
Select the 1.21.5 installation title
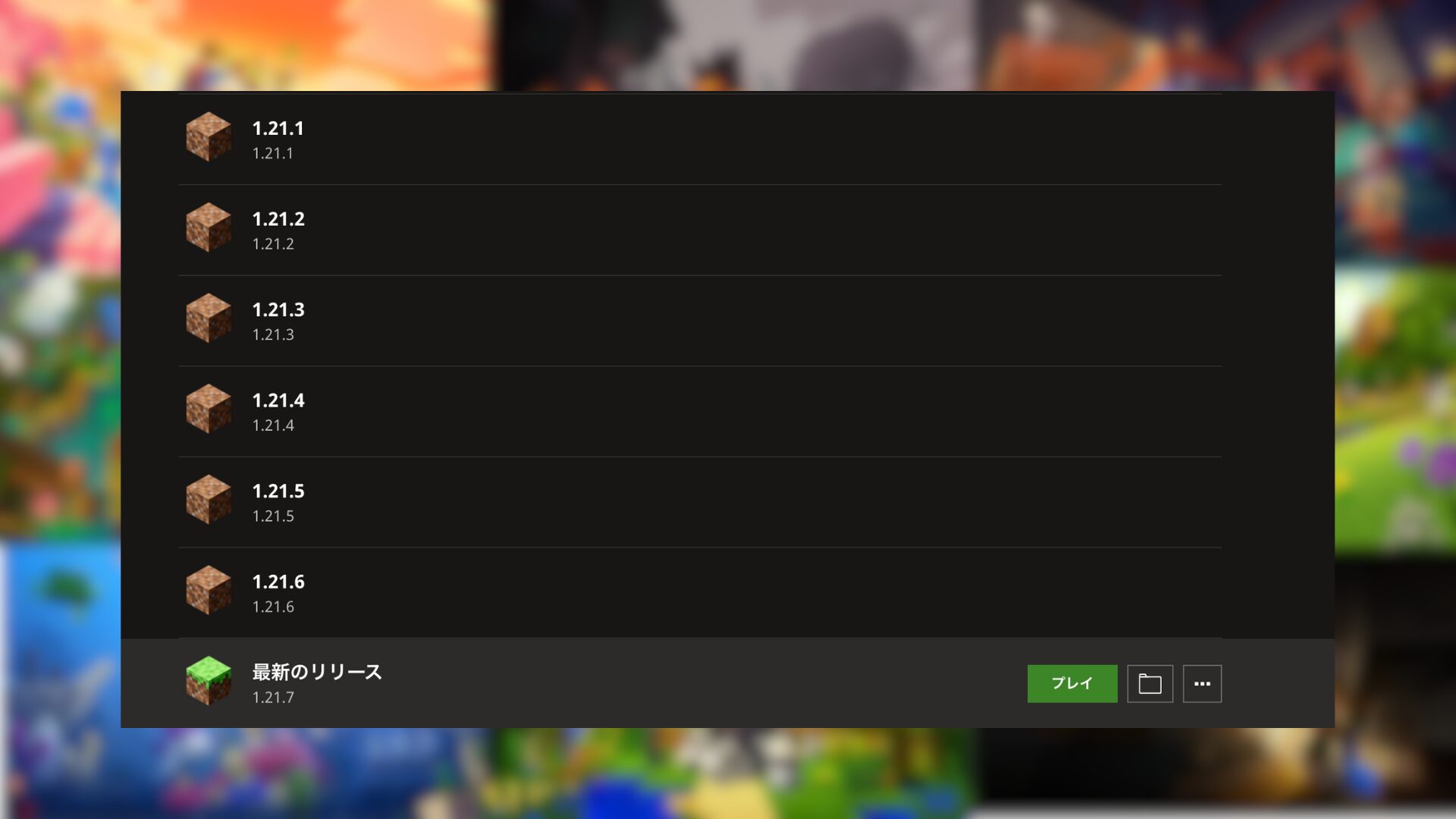tap(278, 491)
